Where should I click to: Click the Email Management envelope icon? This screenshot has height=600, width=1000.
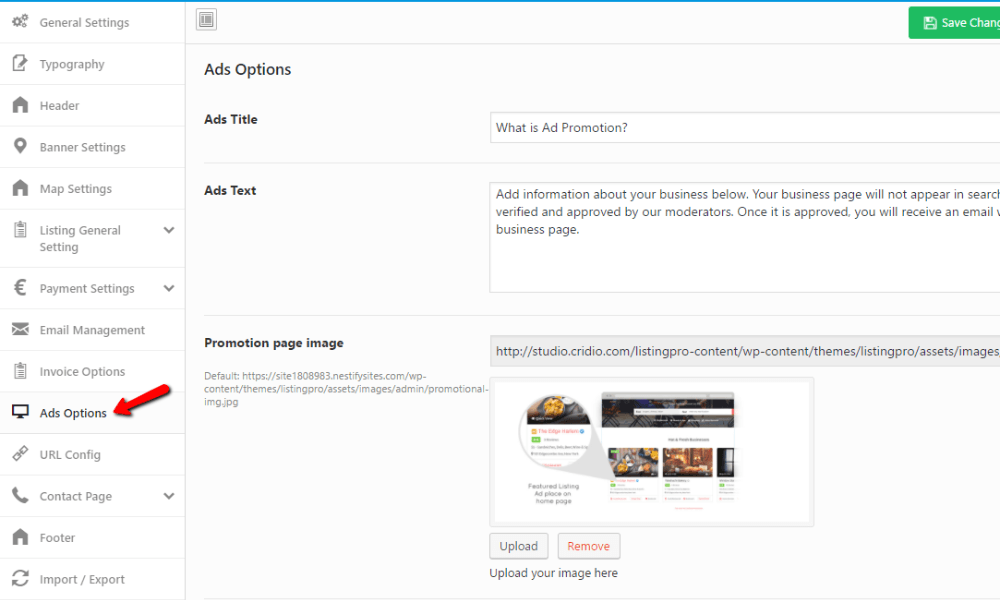pyautogui.click(x=20, y=330)
